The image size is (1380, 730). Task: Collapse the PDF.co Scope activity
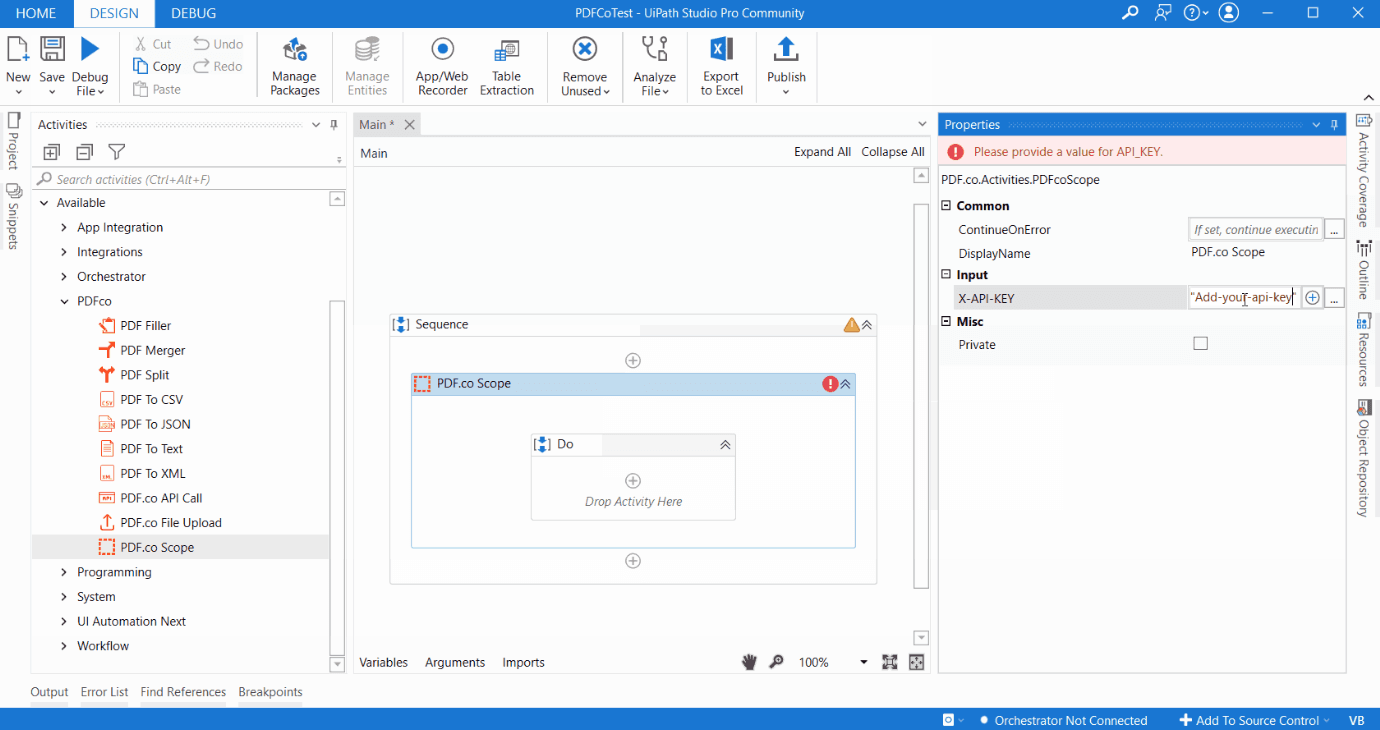coord(845,384)
